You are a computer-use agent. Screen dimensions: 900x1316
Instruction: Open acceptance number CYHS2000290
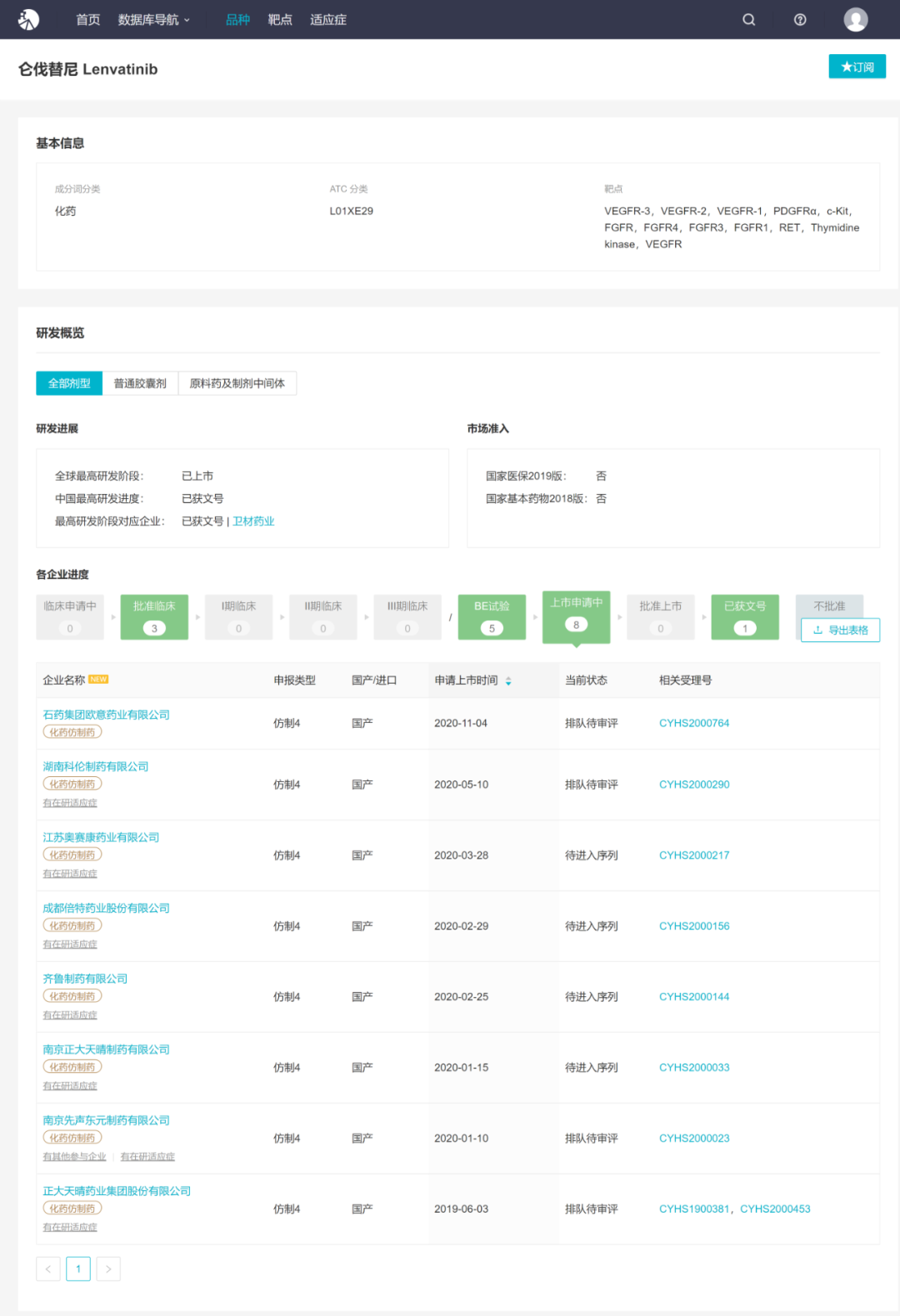pos(694,785)
